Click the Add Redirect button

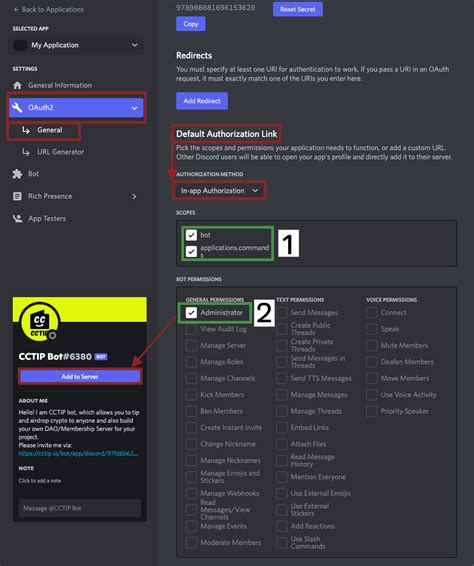point(202,101)
